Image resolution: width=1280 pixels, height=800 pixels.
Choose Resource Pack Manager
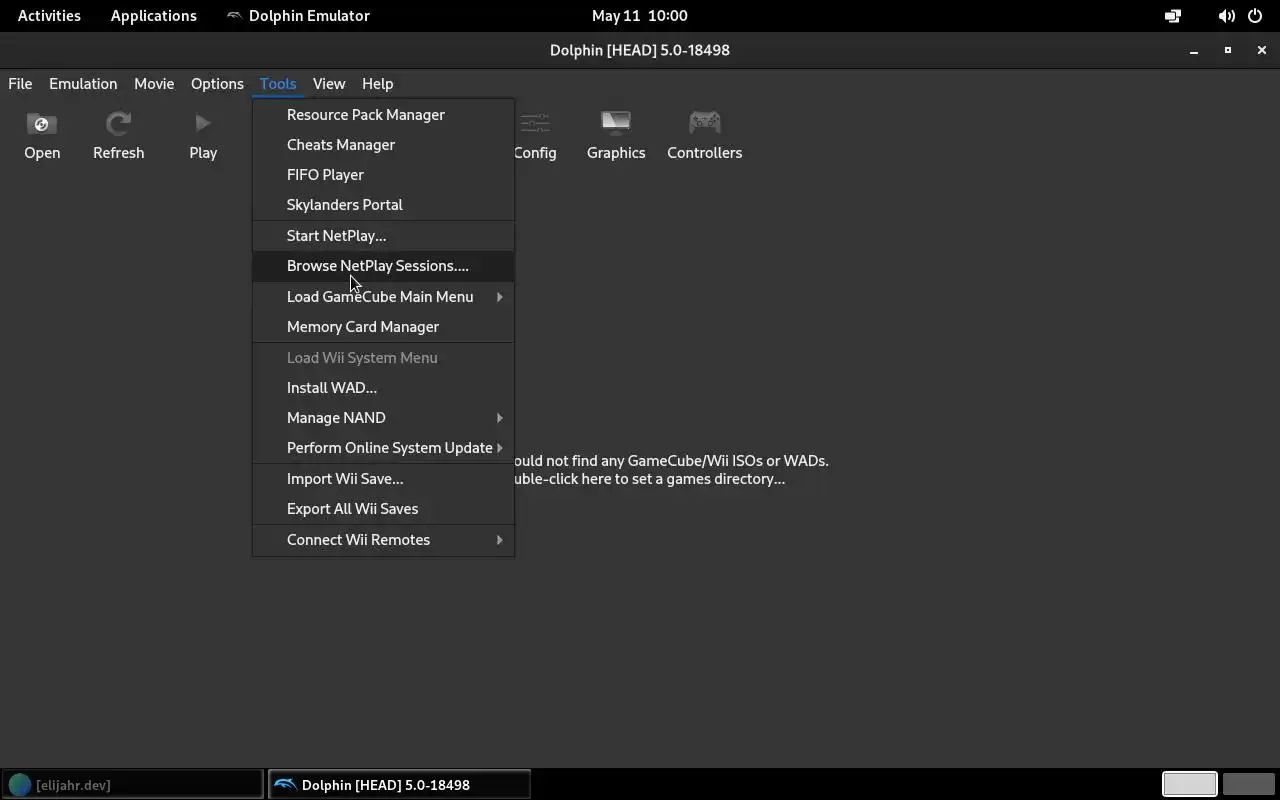coord(383,115)
